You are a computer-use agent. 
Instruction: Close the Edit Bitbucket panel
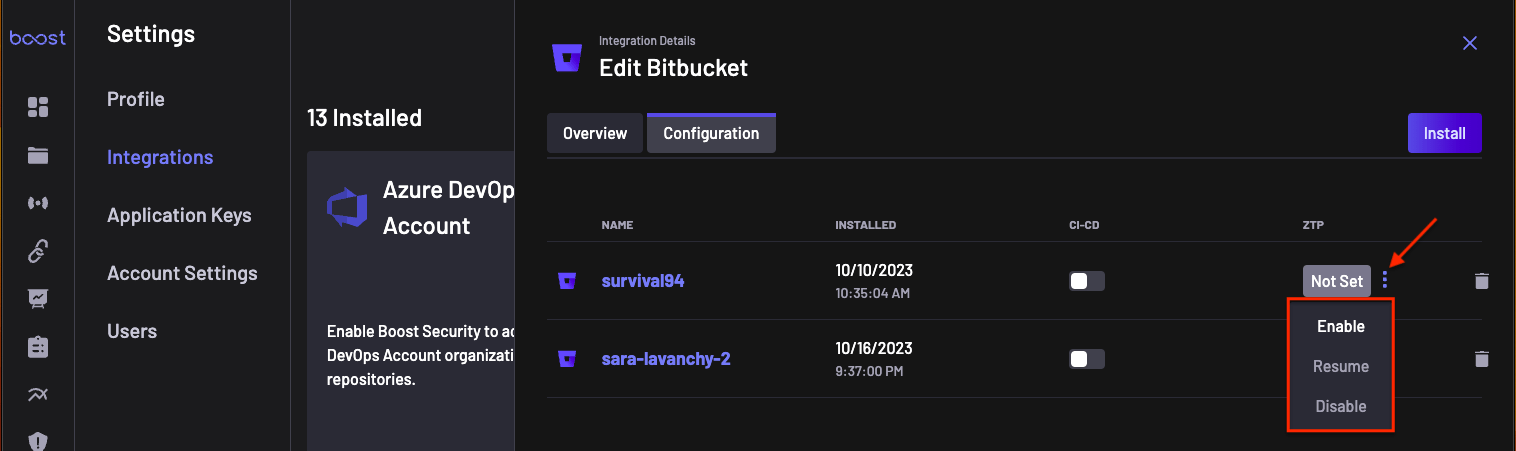1469,43
